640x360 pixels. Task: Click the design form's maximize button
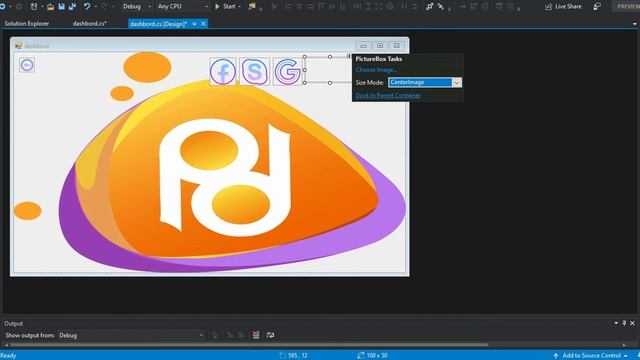(x=380, y=45)
